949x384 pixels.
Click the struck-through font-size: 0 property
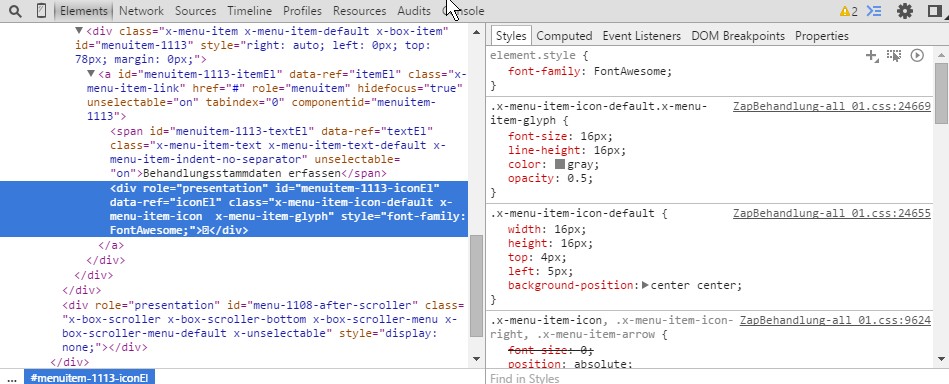click(x=551, y=350)
